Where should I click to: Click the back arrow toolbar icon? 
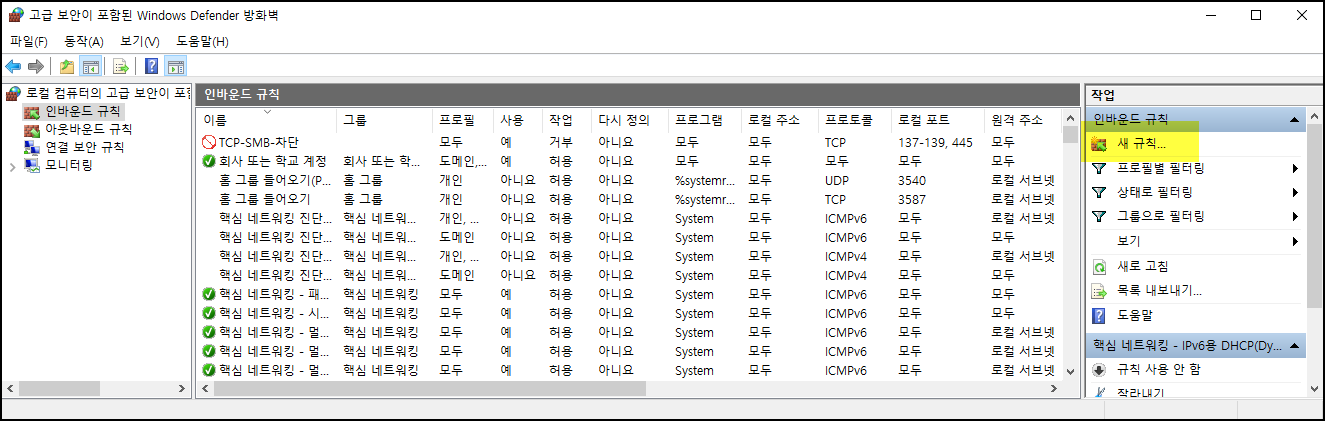coord(13,67)
